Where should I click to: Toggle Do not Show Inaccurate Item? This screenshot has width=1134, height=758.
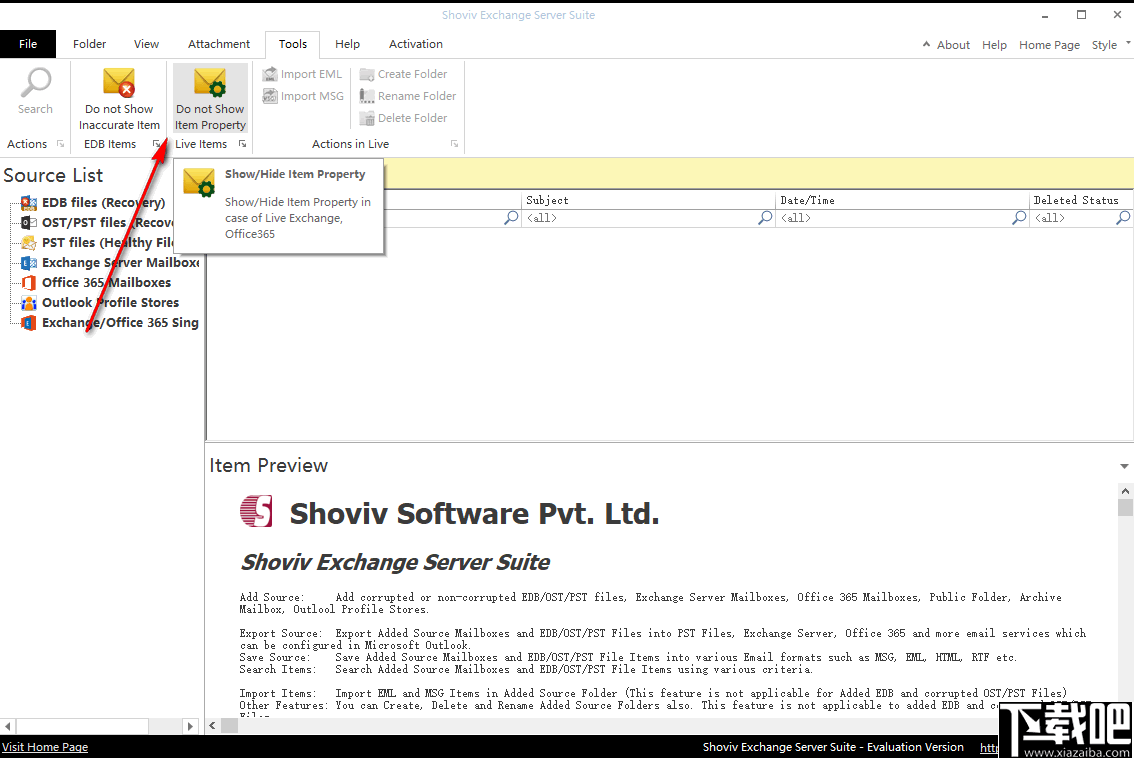coord(119,97)
